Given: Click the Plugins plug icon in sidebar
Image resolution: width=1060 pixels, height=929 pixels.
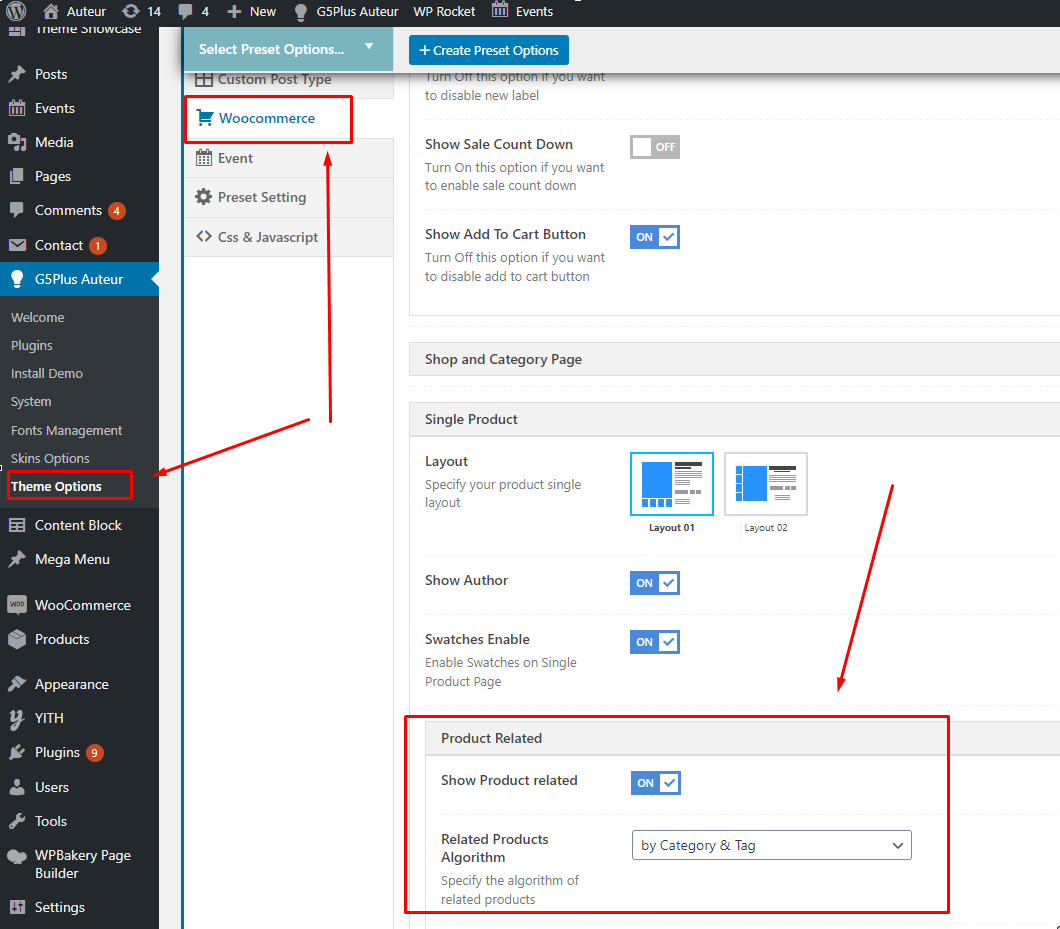Looking at the screenshot, I should click(x=17, y=753).
